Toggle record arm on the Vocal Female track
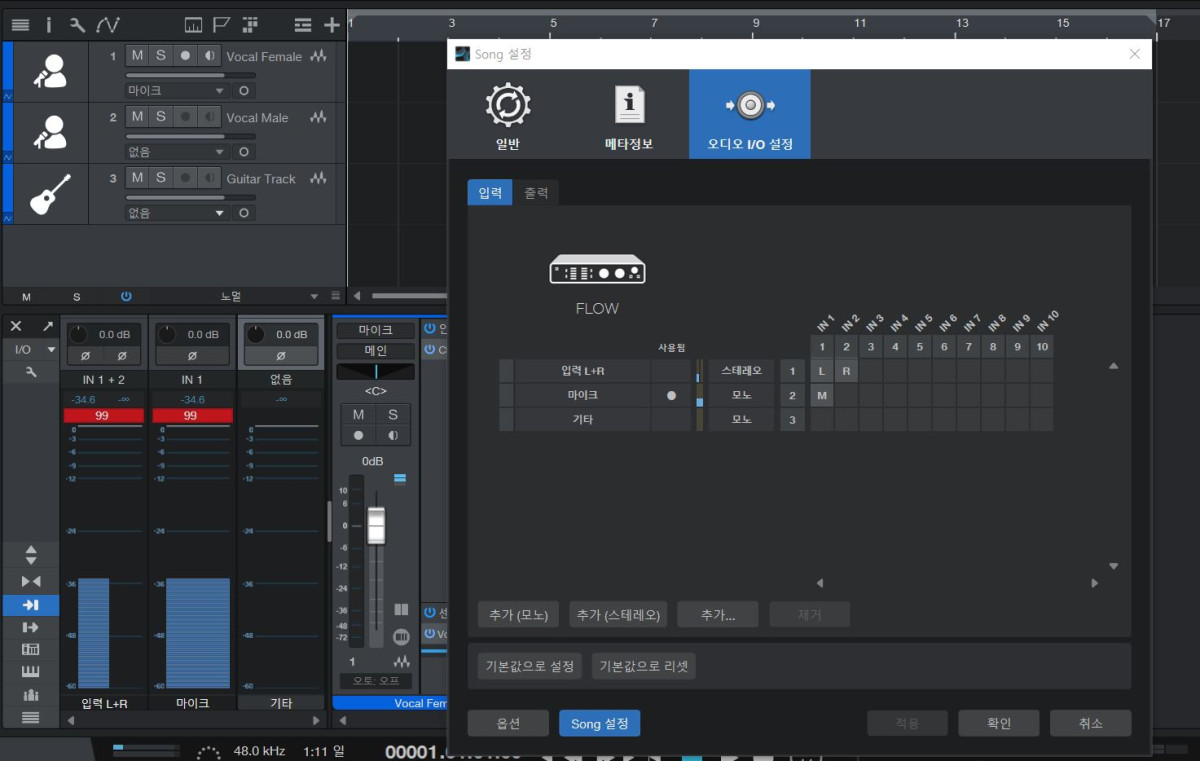The width and height of the screenshot is (1200, 761). coord(184,56)
